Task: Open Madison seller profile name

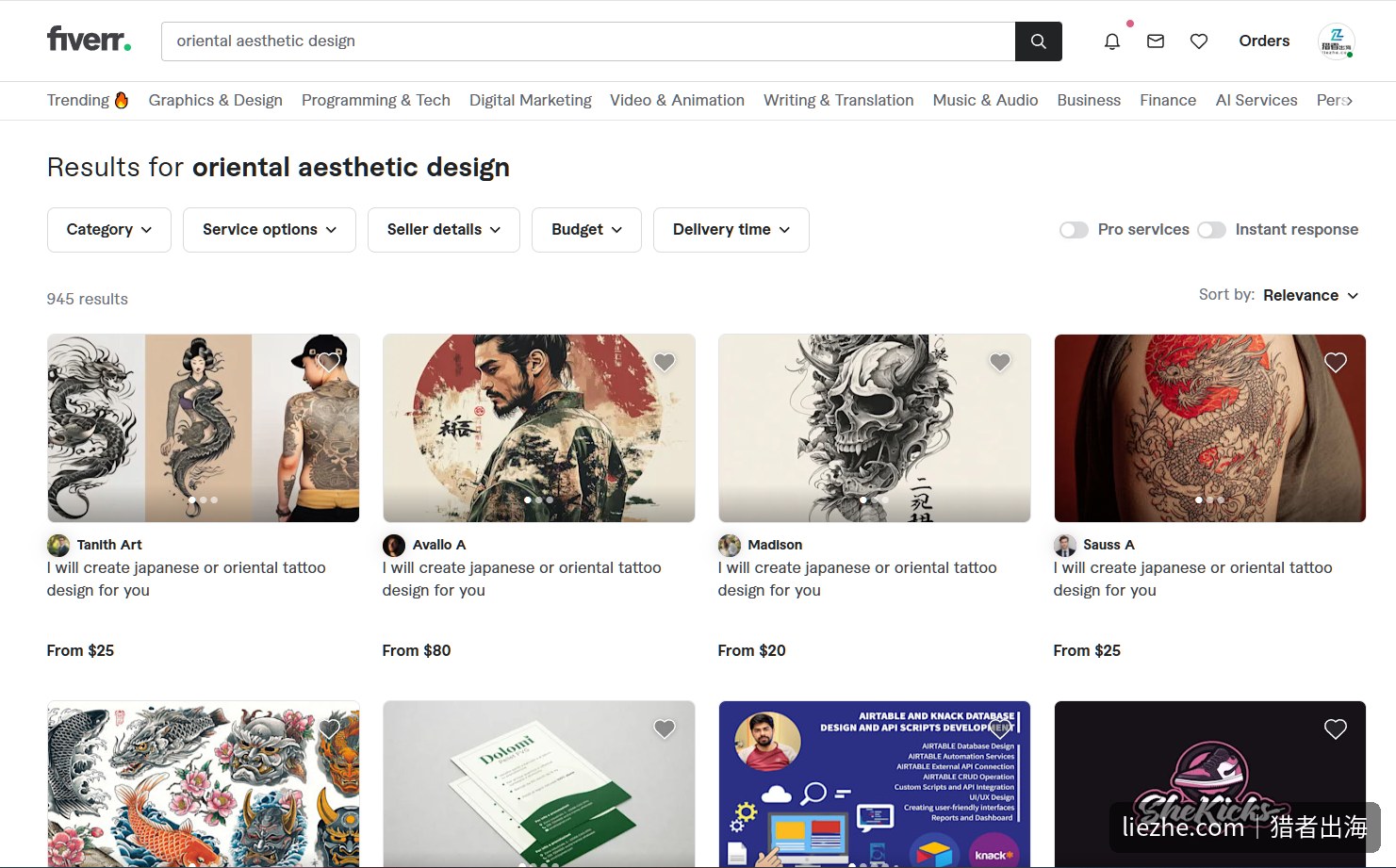Action: tap(775, 545)
